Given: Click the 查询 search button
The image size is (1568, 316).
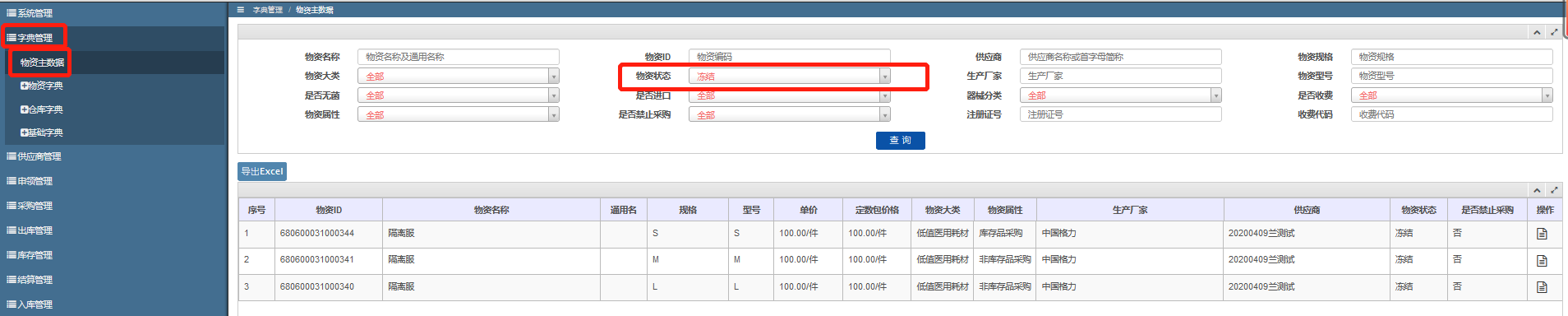Looking at the screenshot, I should pos(900,141).
